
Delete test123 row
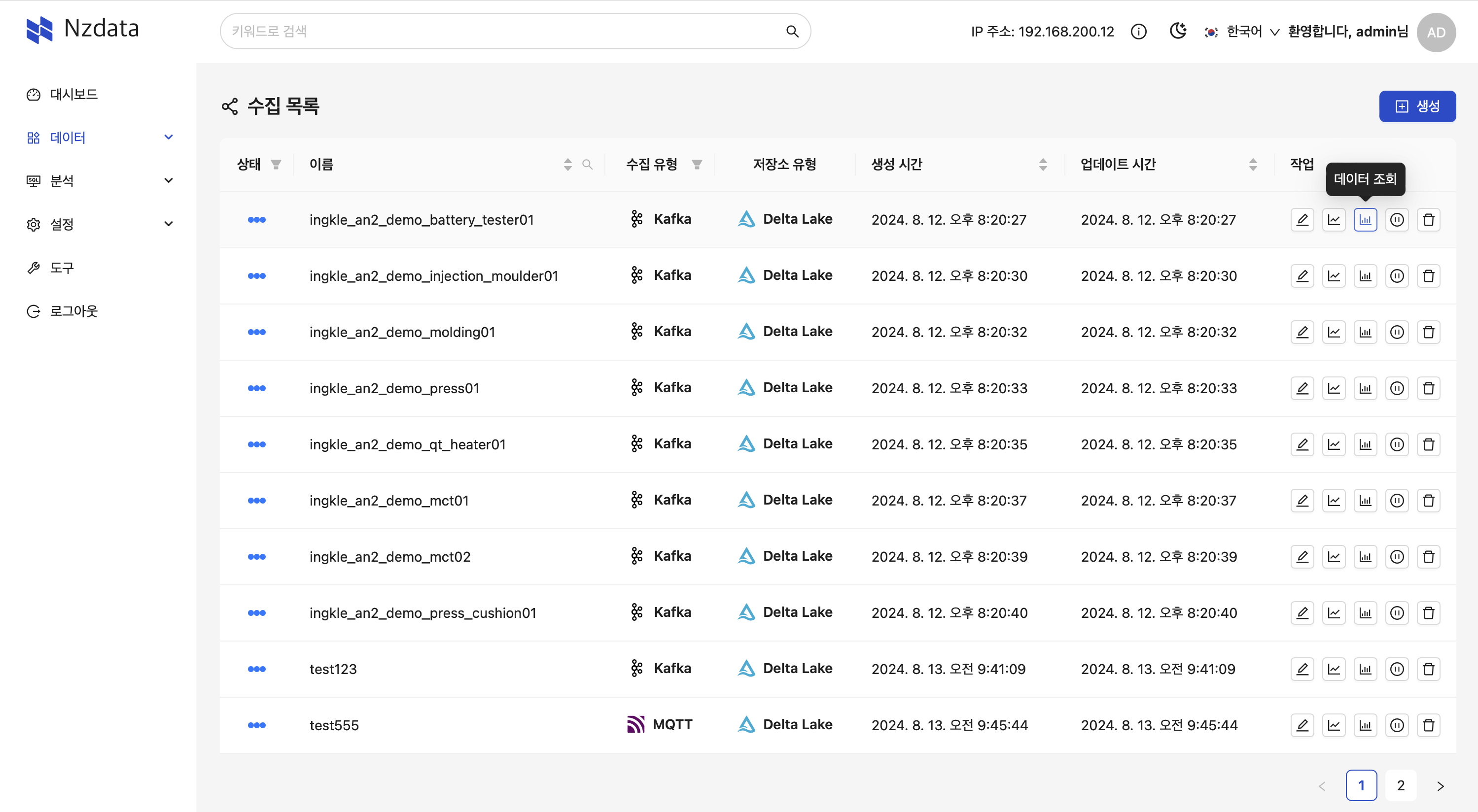click(x=1429, y=669)
